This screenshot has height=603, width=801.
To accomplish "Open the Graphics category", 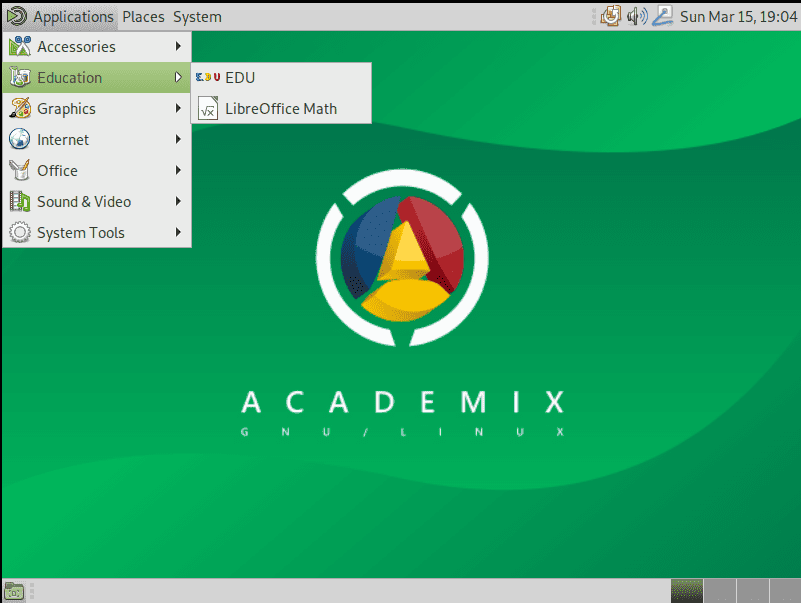I will tap(97, 108).
